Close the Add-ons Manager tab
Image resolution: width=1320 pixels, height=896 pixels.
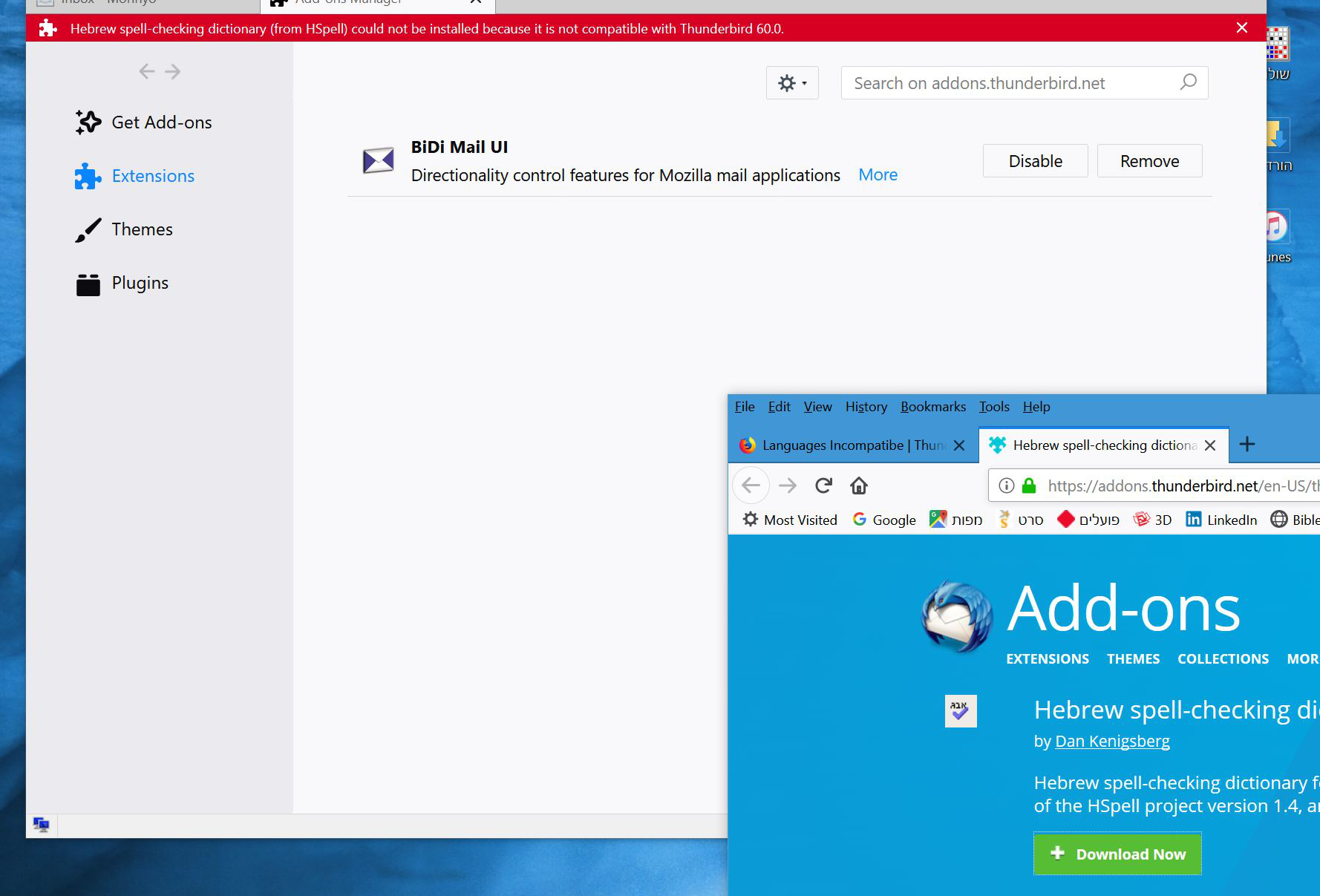click(476, 2)
